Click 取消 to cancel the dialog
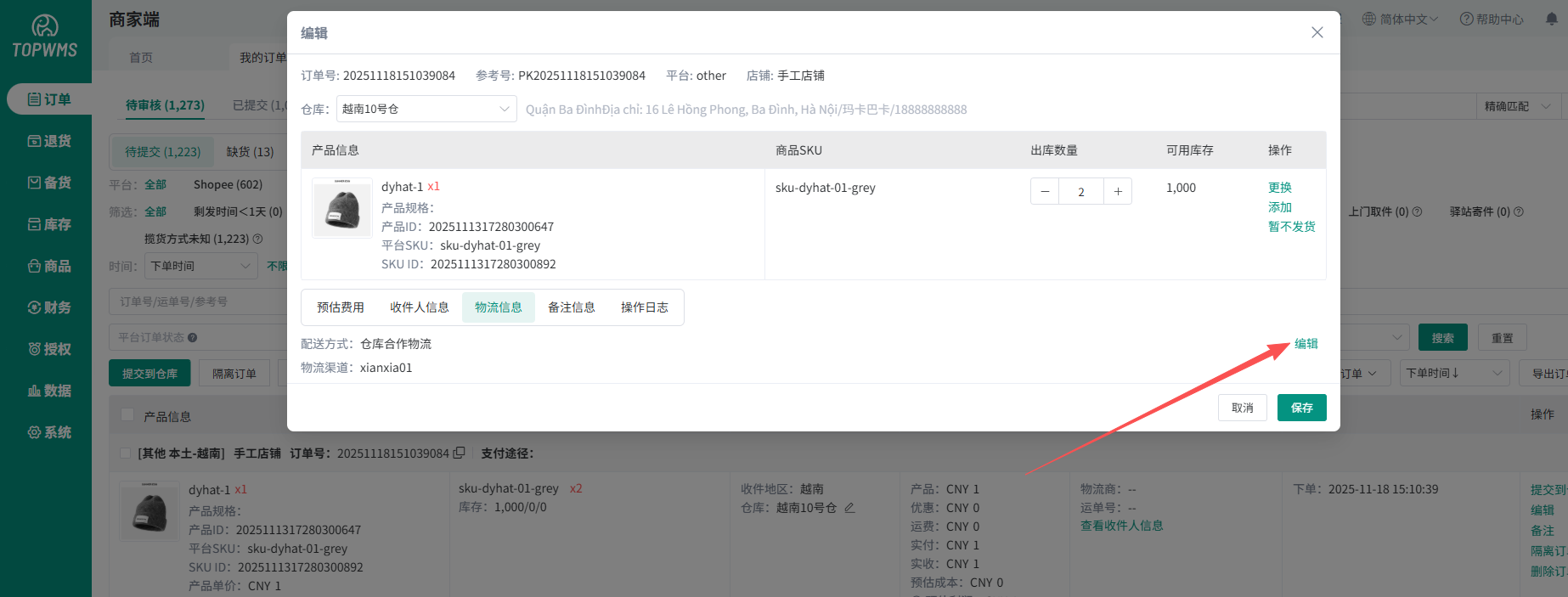This screenshot has width=1568, height=597. (x=1243, y=408)
